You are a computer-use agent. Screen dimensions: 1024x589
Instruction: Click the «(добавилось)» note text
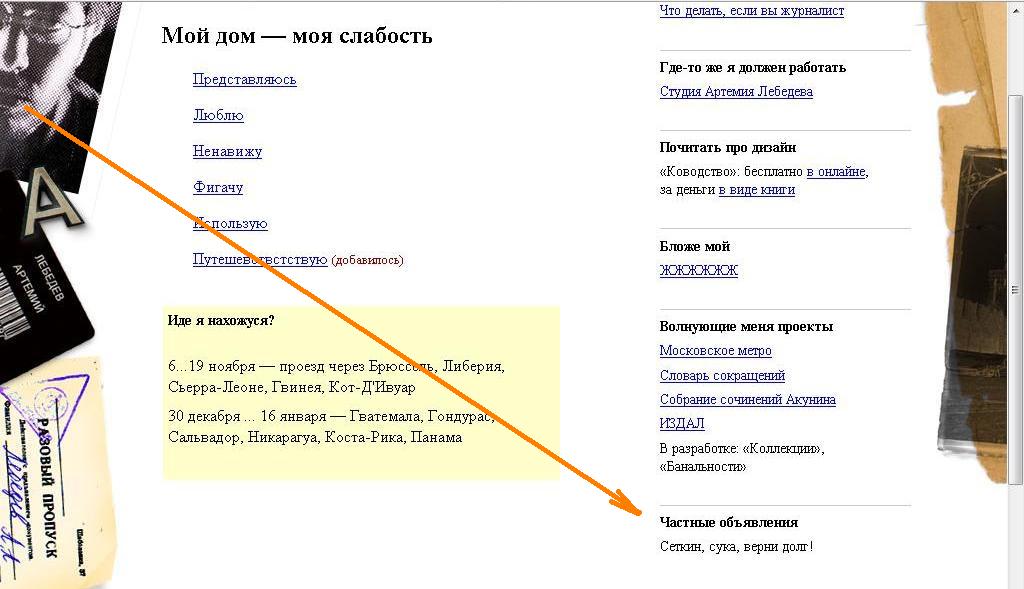(x=367, y=260)
